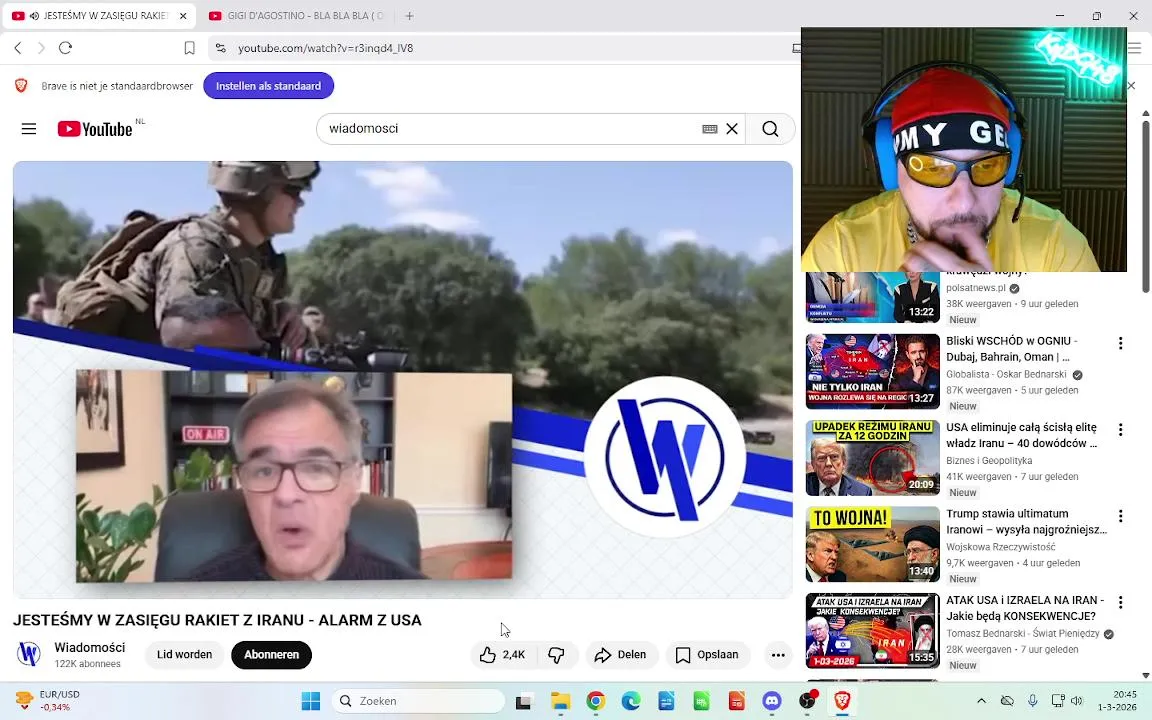Open the NIE TYLKO IRAN thumbnail 13:27
Screen dimensions: 1152x720
point(873,371)
